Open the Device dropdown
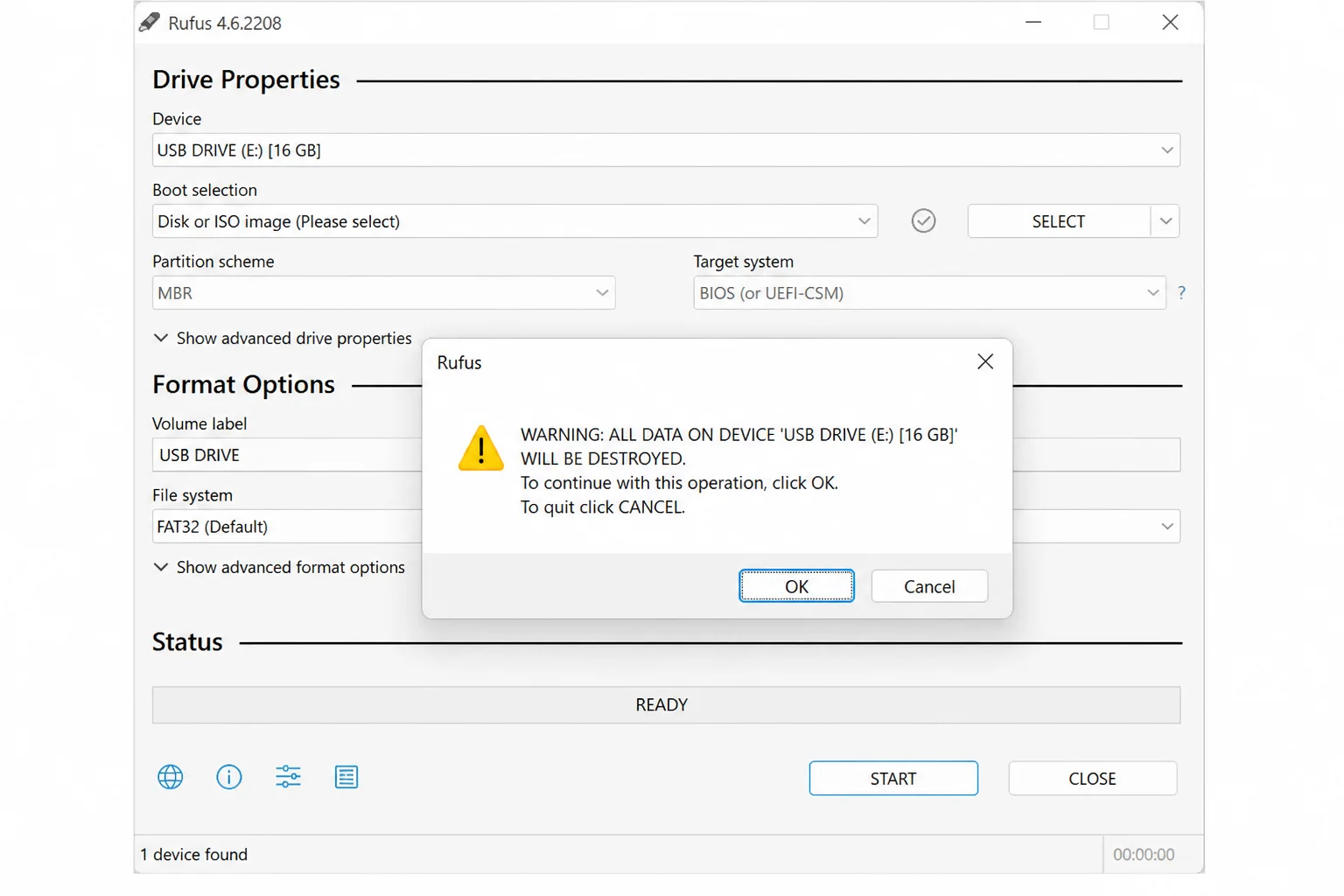1344x896 pixels. (666, 150)
